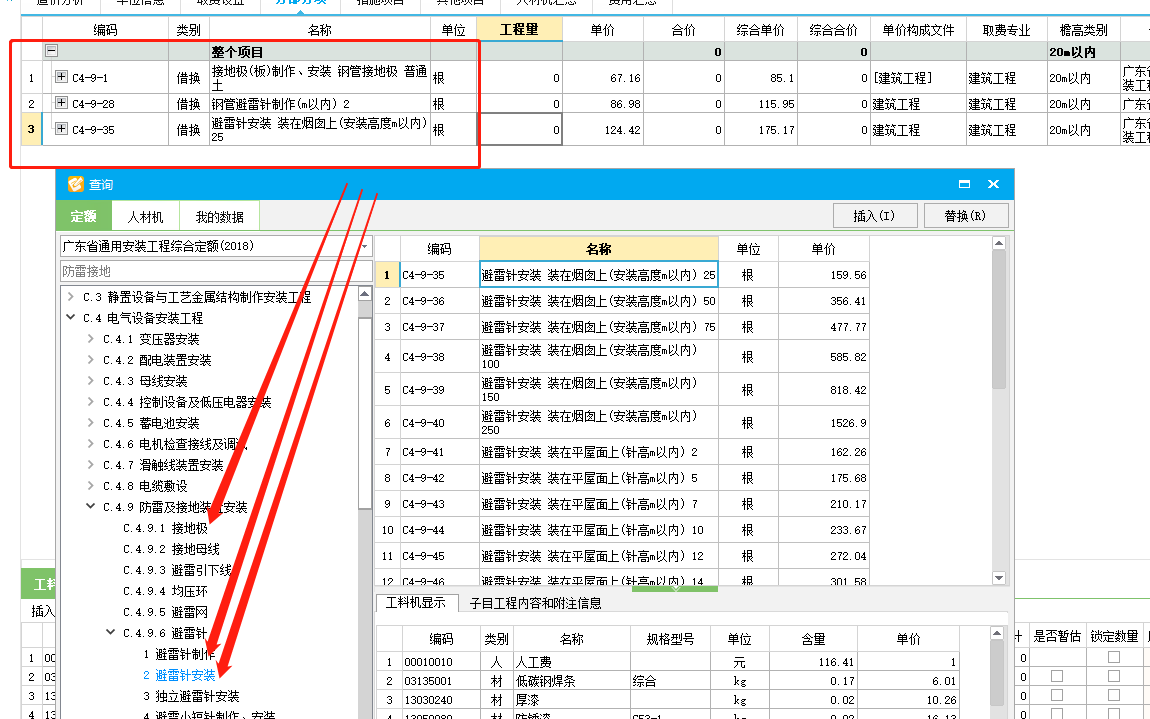Image resolution: width=1150 pixels, height=719 pixels.
Task: Toggle 锁定数量 checkbox in first row
Action: tap(1113, 657)
